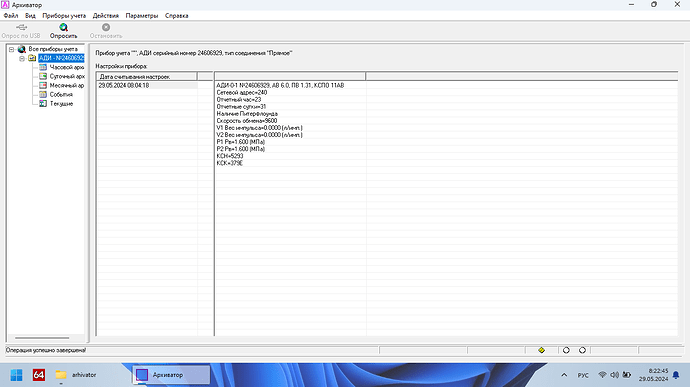This screenshot has width=690, height=387.
Task: Click the yellow diamond status indicator
Action: 541,350
